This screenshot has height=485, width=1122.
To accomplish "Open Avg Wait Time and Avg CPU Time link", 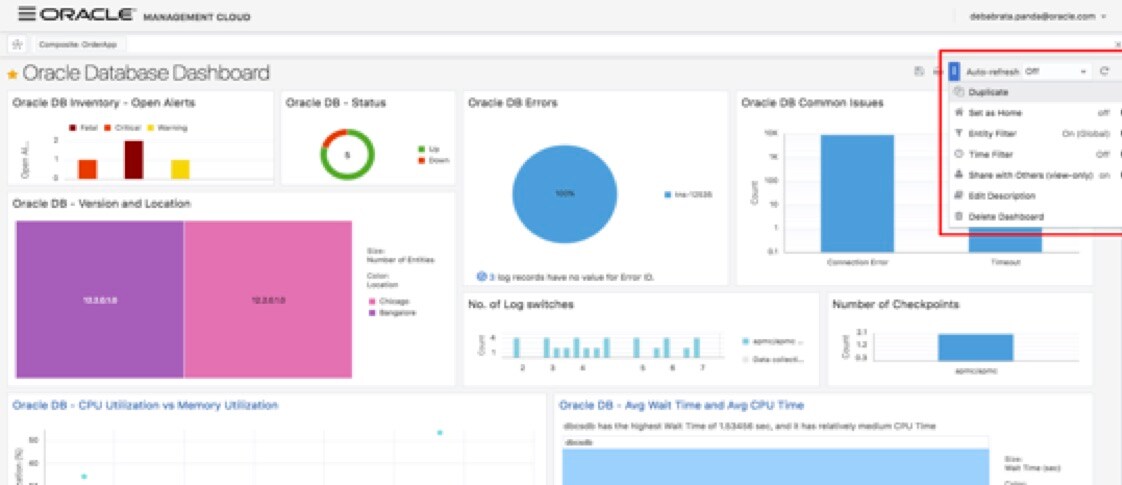I will coord(681,405).
